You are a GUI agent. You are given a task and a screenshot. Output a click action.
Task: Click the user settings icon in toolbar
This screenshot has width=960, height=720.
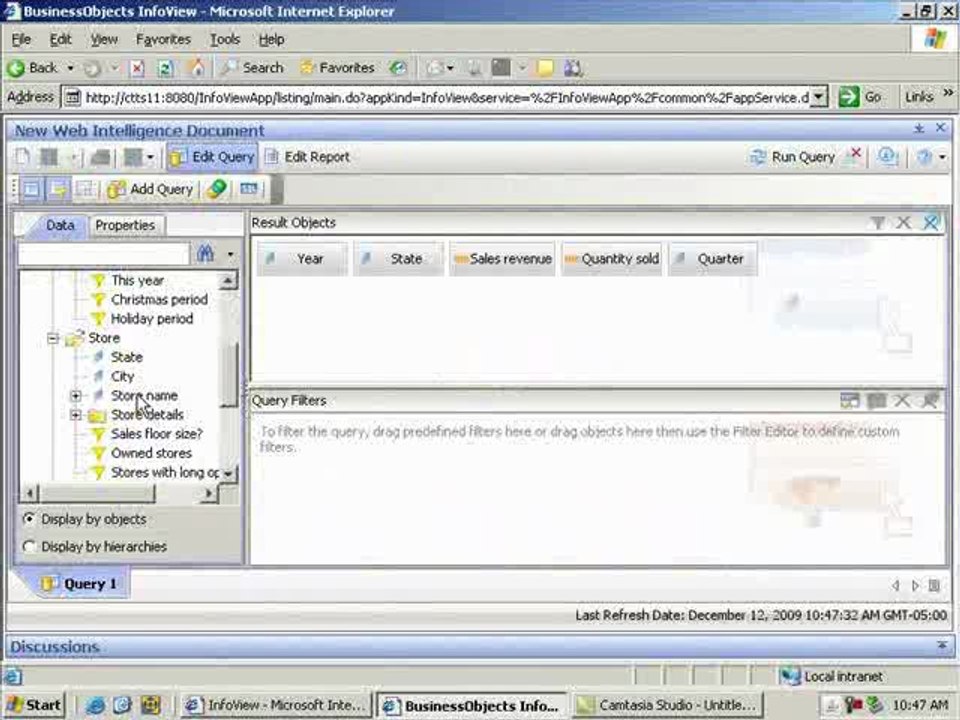(x=887, y=157)
